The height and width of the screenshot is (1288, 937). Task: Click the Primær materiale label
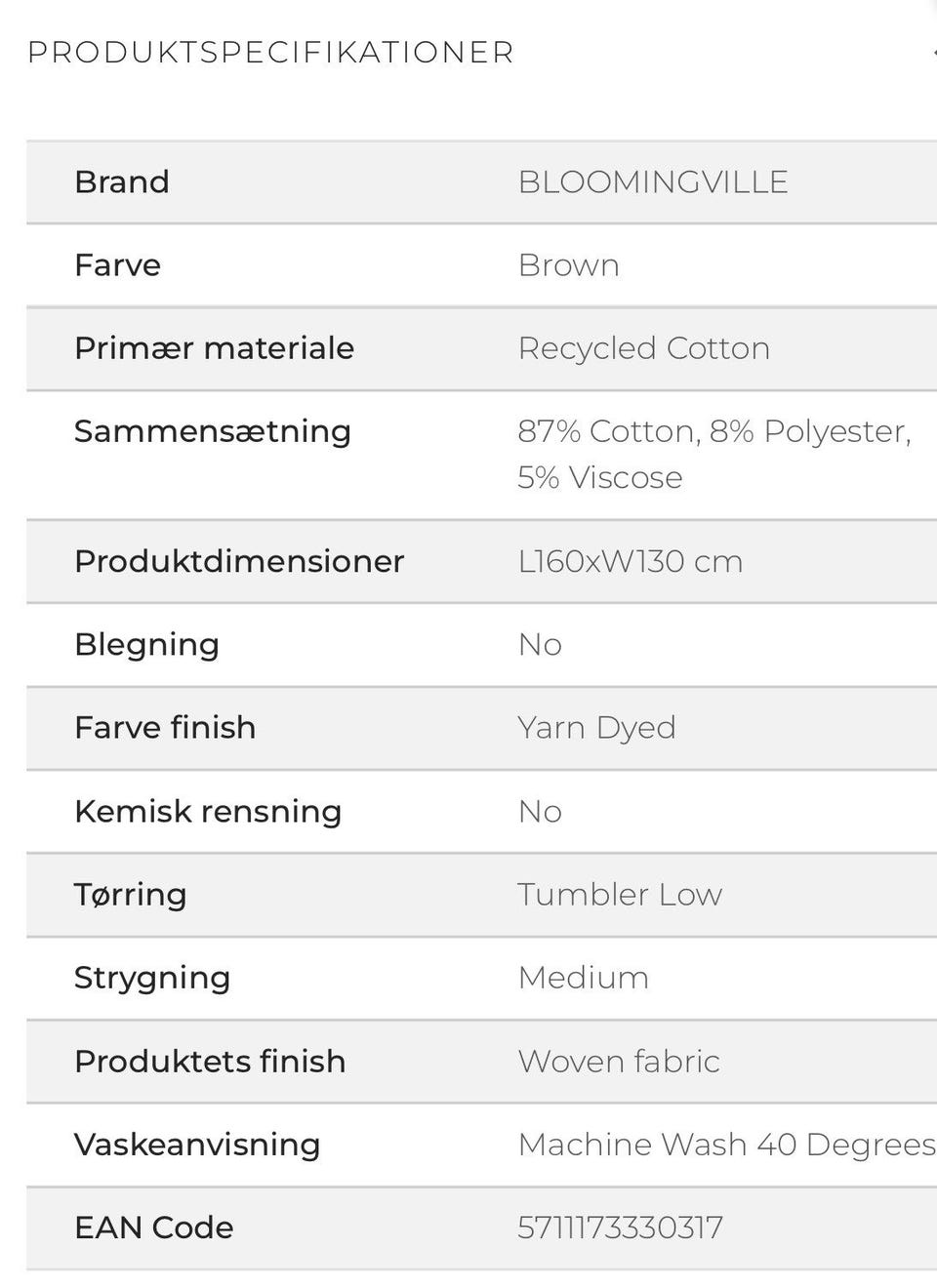click(214, 348)
